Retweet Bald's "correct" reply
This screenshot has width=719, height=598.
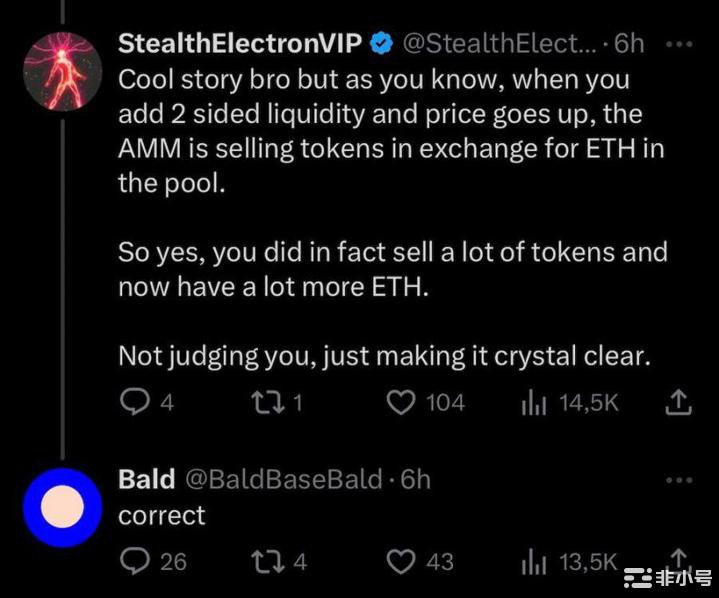coord(266,561)
